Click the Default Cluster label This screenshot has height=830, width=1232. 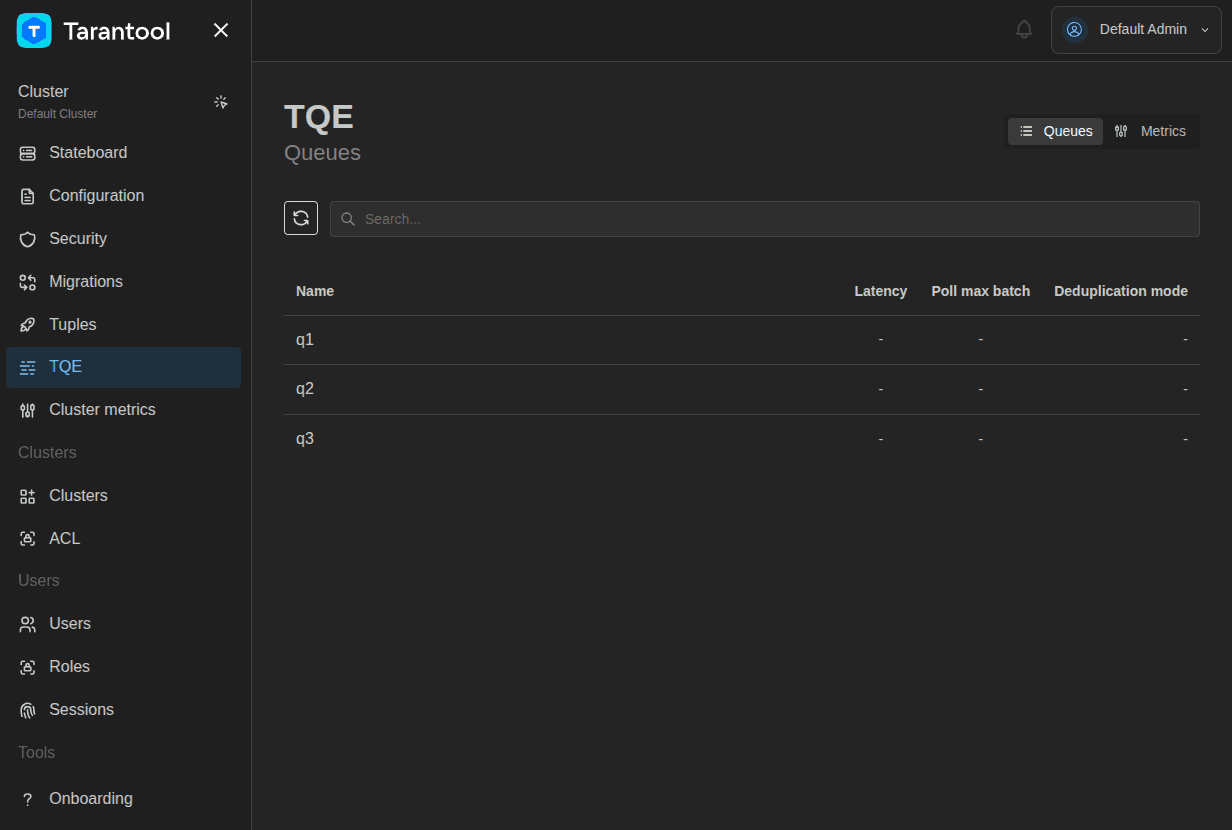58,114
